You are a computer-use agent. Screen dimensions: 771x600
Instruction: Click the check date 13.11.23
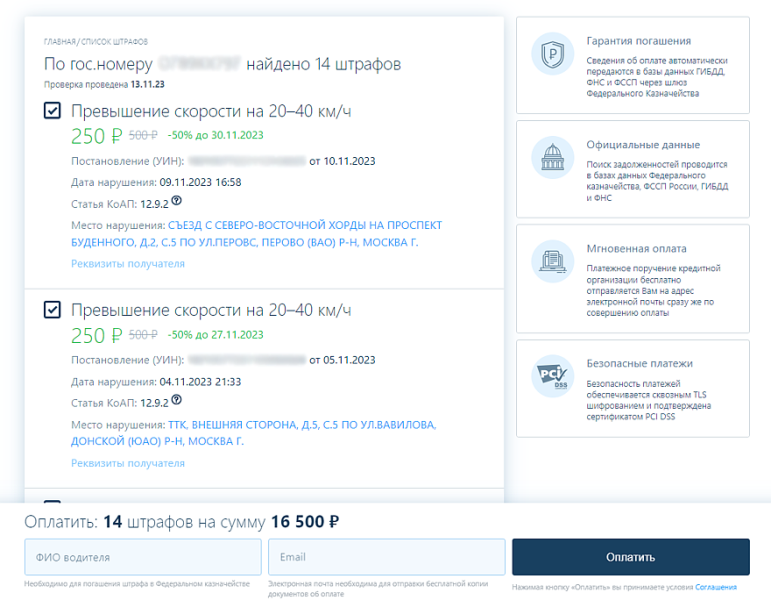click(x=148, y=84)
